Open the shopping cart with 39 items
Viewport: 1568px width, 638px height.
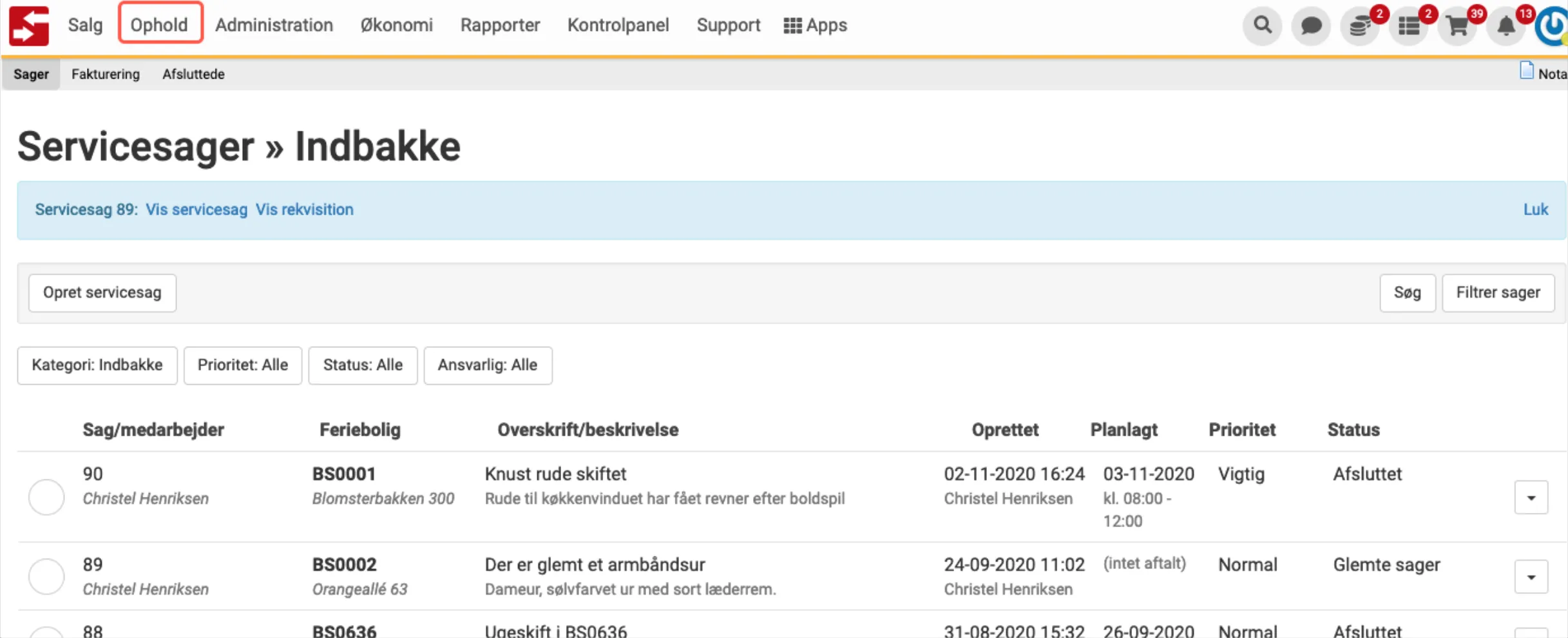tap(1457, 25)
